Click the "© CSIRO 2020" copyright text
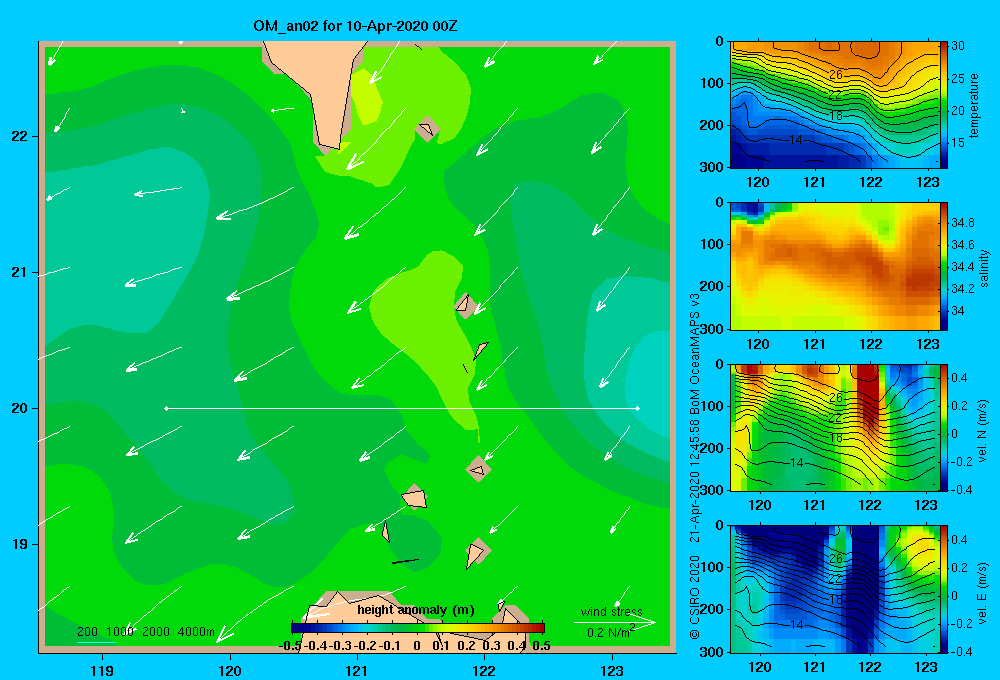 click(x=695, y=597)
